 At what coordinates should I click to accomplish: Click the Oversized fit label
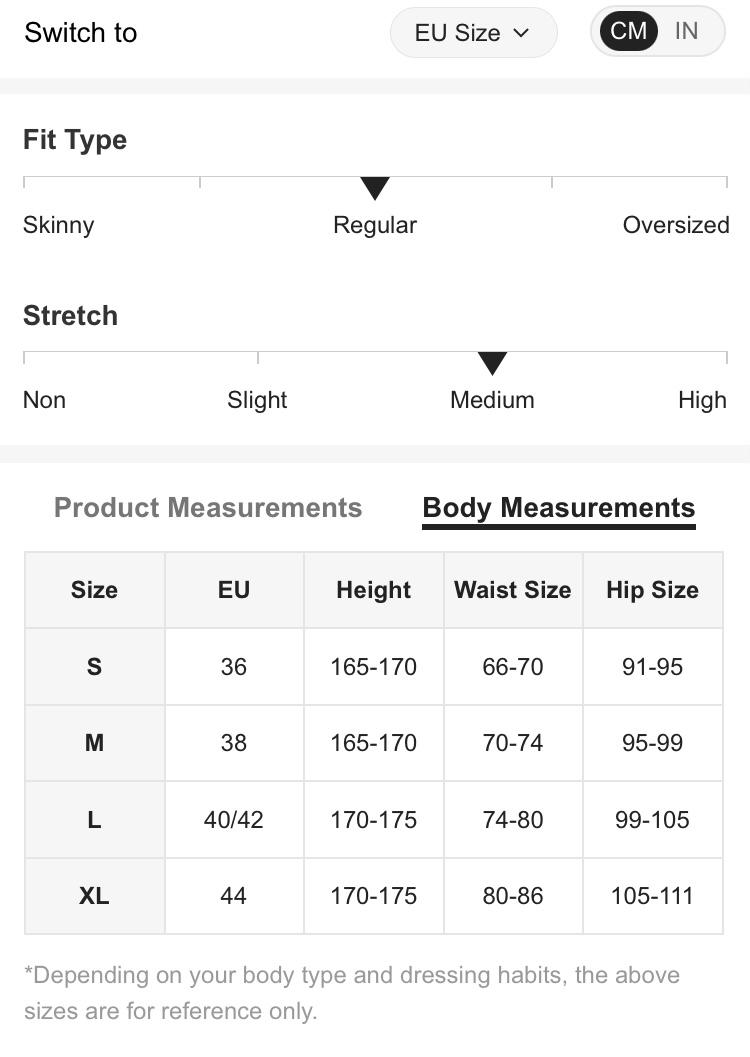point(675,225)
